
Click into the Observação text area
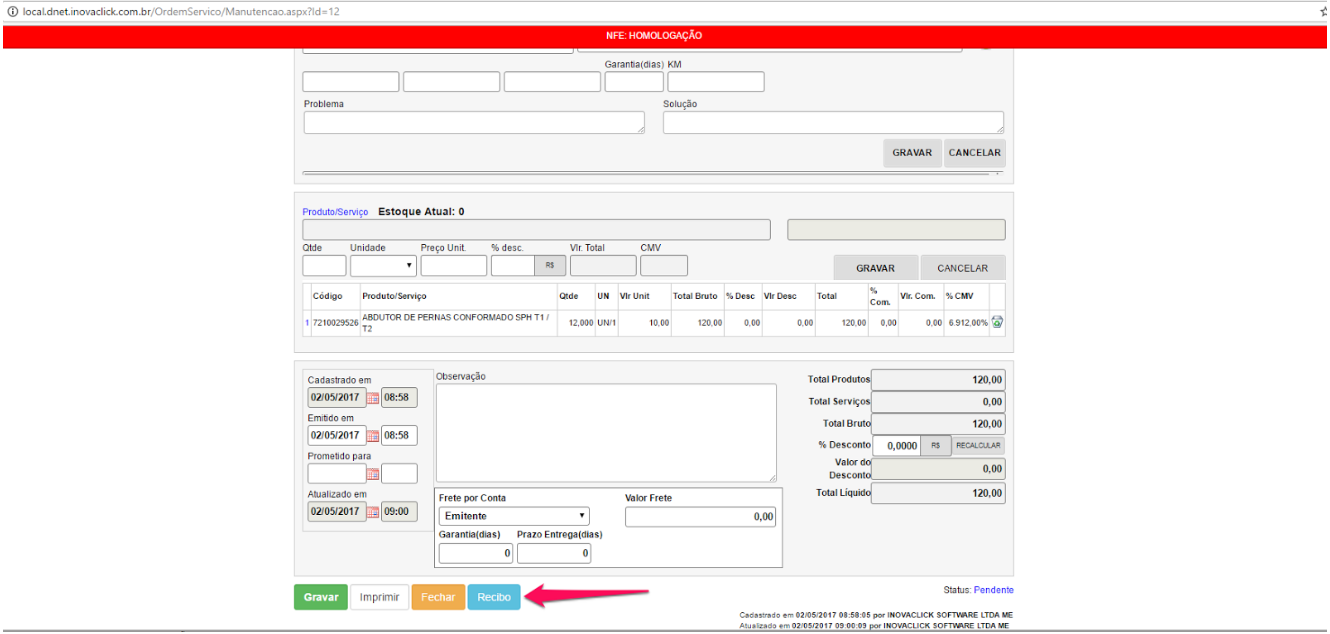coord(605,433)
